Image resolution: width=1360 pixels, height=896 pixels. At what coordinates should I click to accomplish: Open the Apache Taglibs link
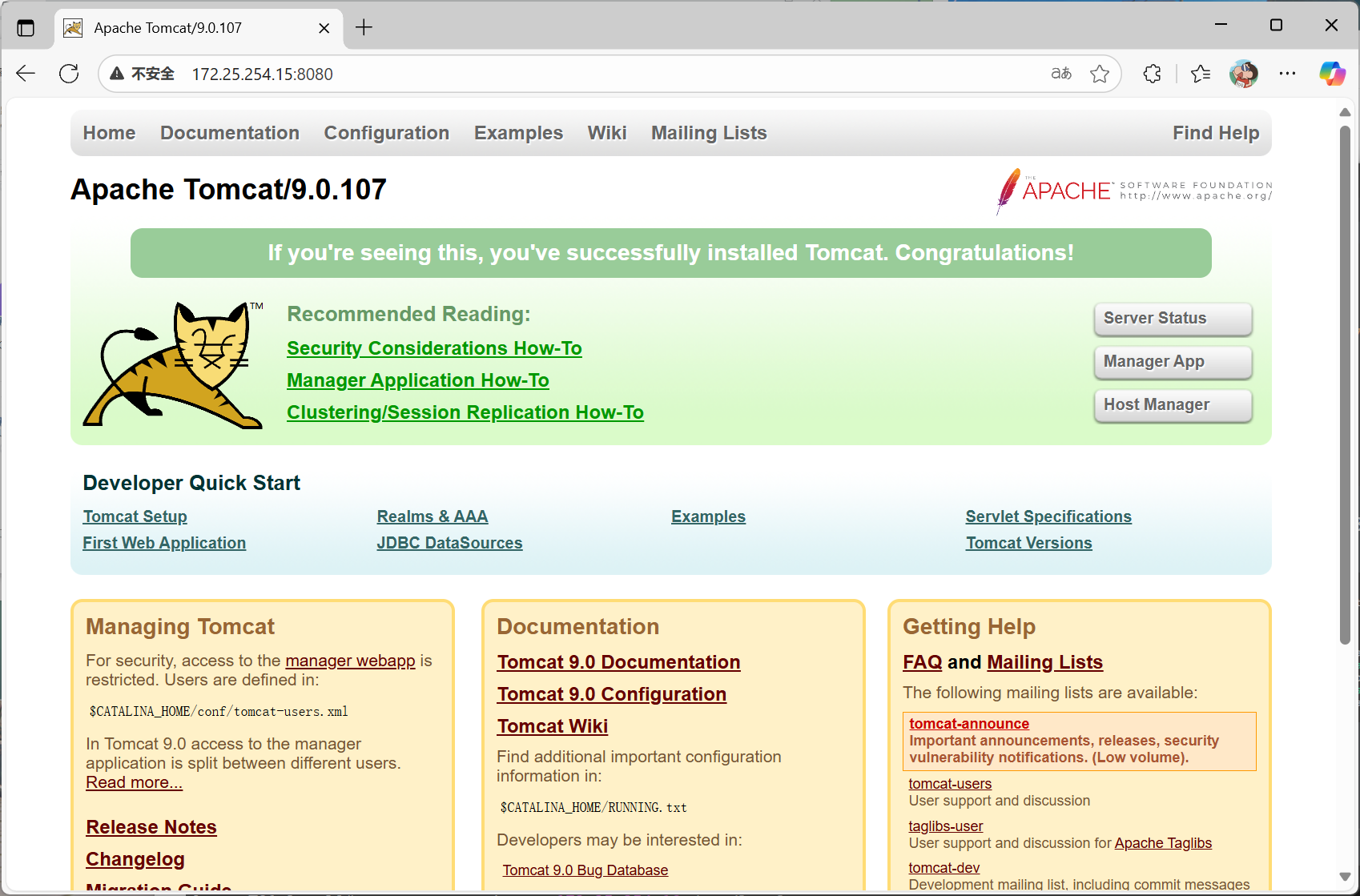point(1163,843)
